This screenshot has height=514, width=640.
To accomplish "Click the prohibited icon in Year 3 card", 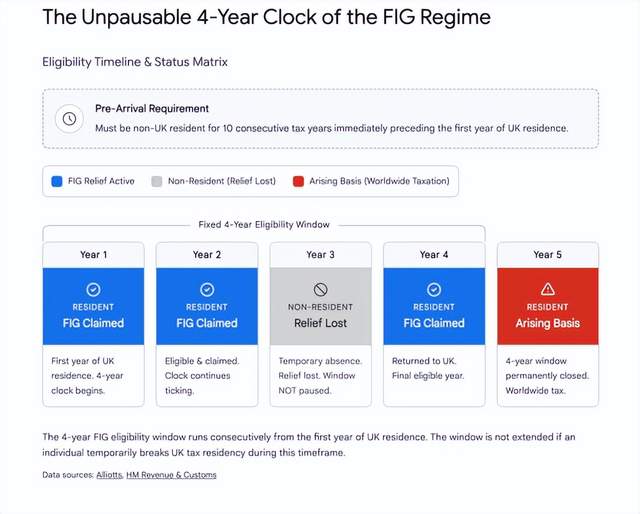I will [320, 288].
